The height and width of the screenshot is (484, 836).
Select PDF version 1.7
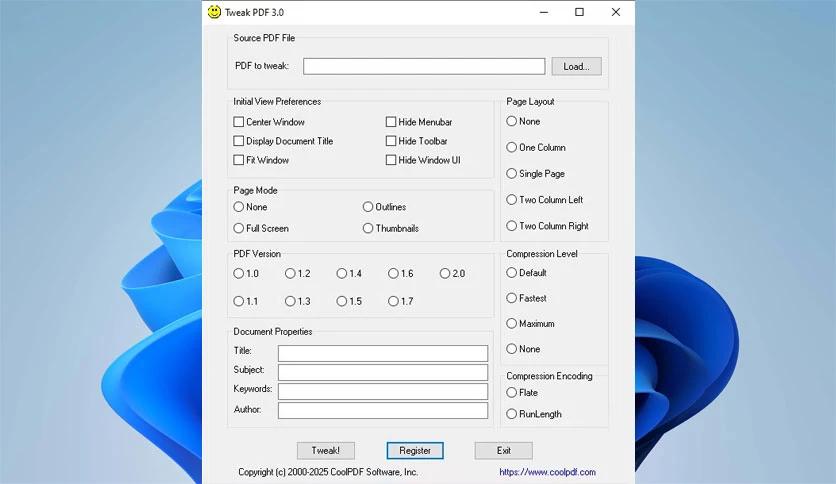(394, 301)
